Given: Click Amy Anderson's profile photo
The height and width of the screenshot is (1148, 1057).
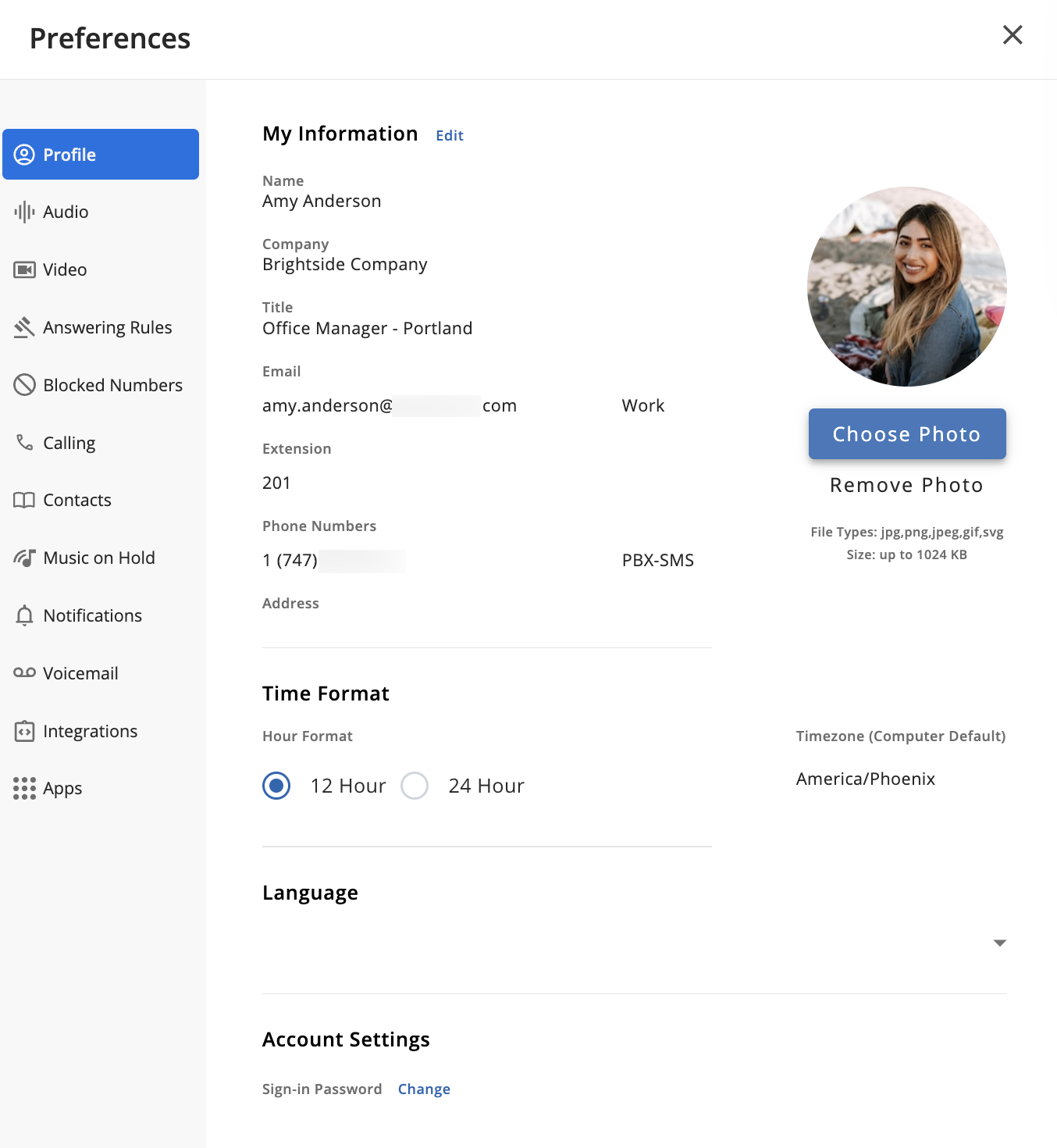Looking at the screenshot, I should [906, 287].
